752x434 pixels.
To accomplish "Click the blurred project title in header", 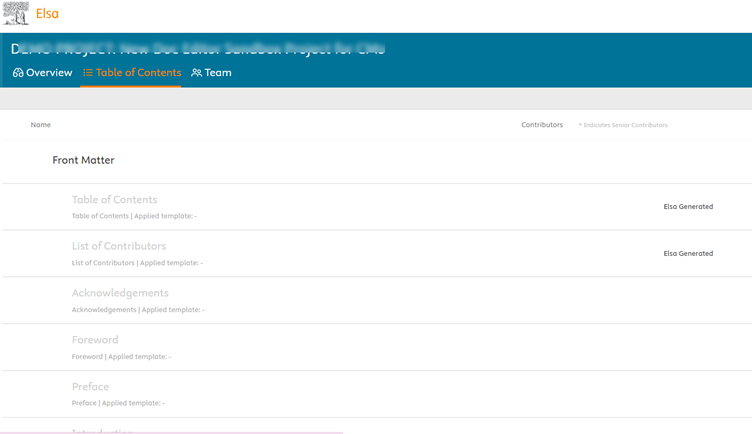I will [x=198, y=48].
